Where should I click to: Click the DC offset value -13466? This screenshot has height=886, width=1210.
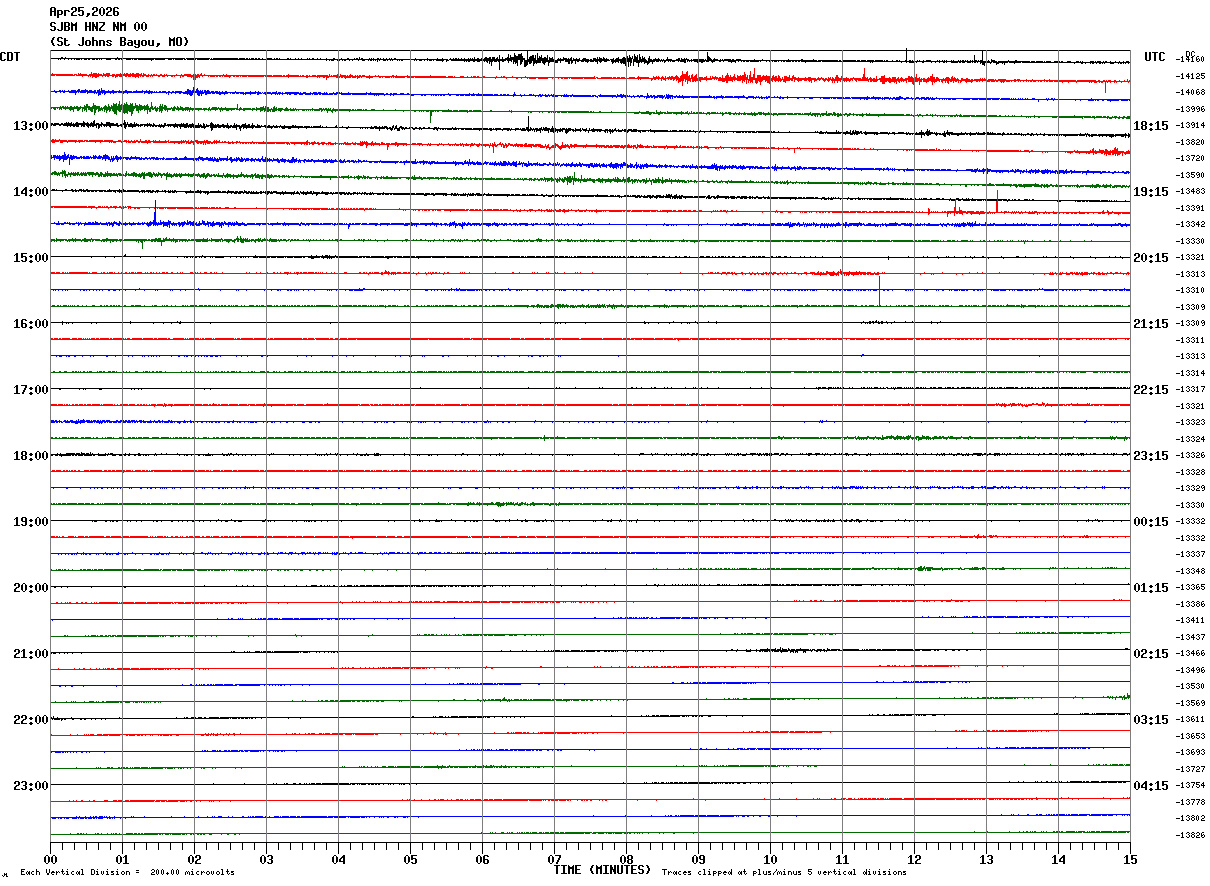point(1190,654)
